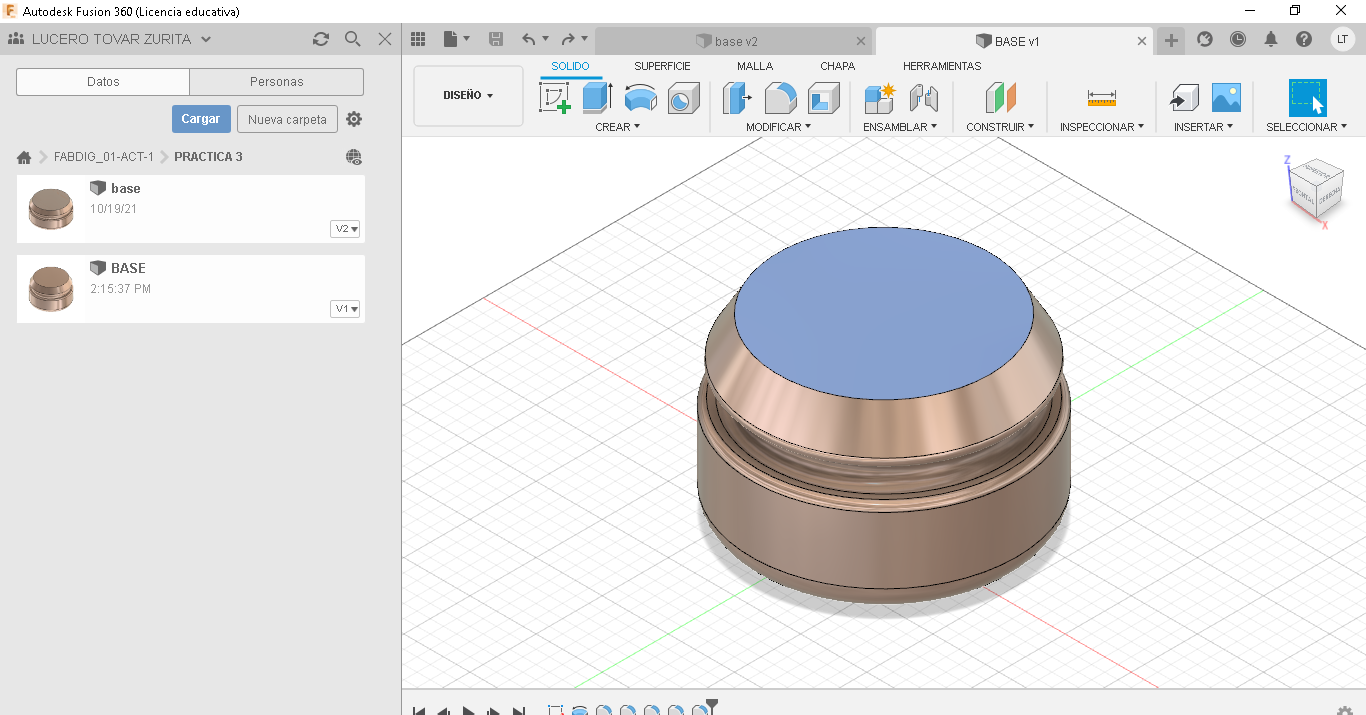Open the DISEÑO workspace dropdown
Image resolution: width=1366 pixels, height=715 pixels.
pyautogui.click(x=468, y=96)
